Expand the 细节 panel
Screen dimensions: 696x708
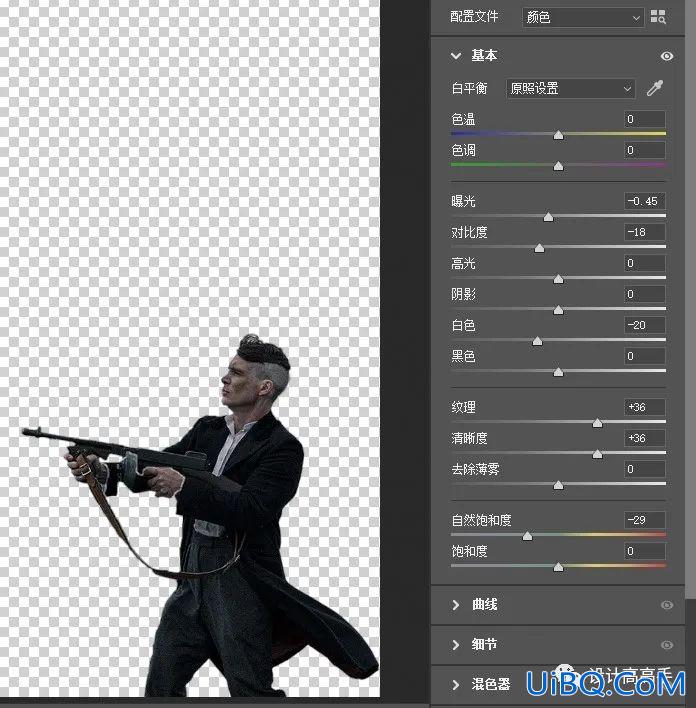coord(456,645)
